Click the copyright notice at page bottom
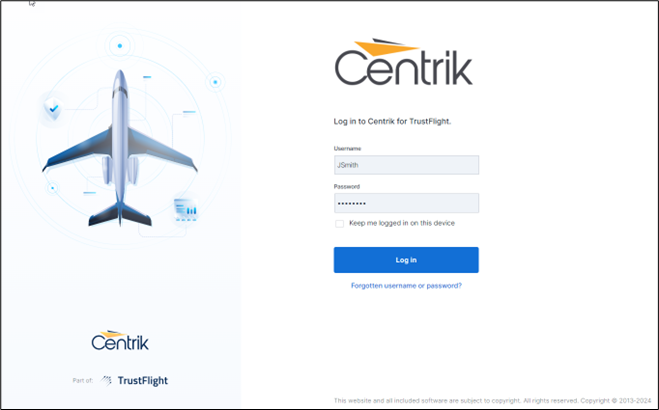Viewport: 659px width, 410px height. point(492,401)
